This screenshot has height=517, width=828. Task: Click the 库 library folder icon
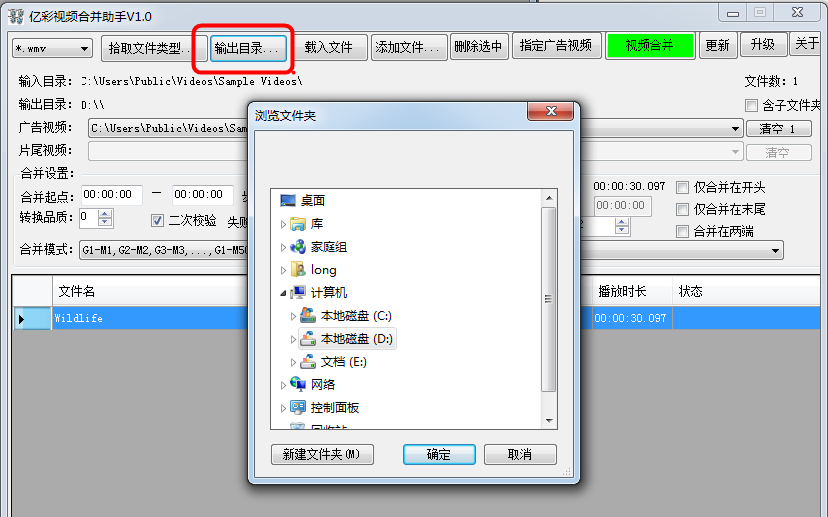(298, 224)
